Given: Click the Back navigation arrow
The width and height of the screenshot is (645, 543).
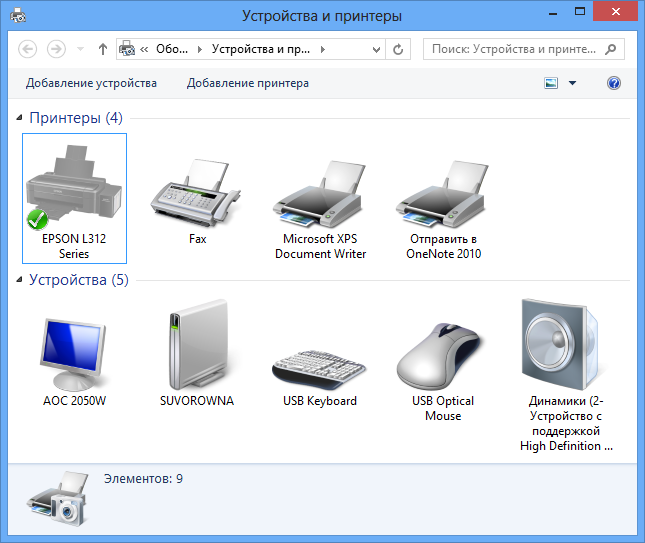Looking at the screenshot, I should (x=28, y=49).
